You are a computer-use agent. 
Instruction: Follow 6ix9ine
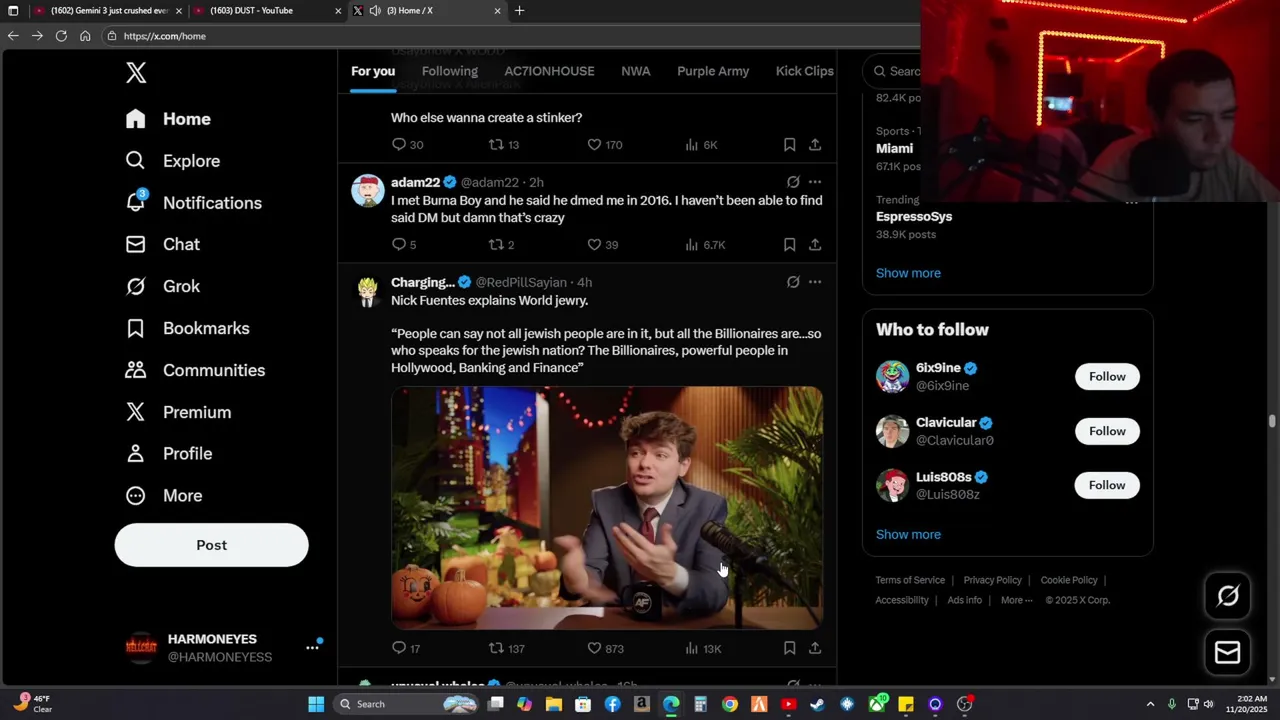tap(1107, 377)
